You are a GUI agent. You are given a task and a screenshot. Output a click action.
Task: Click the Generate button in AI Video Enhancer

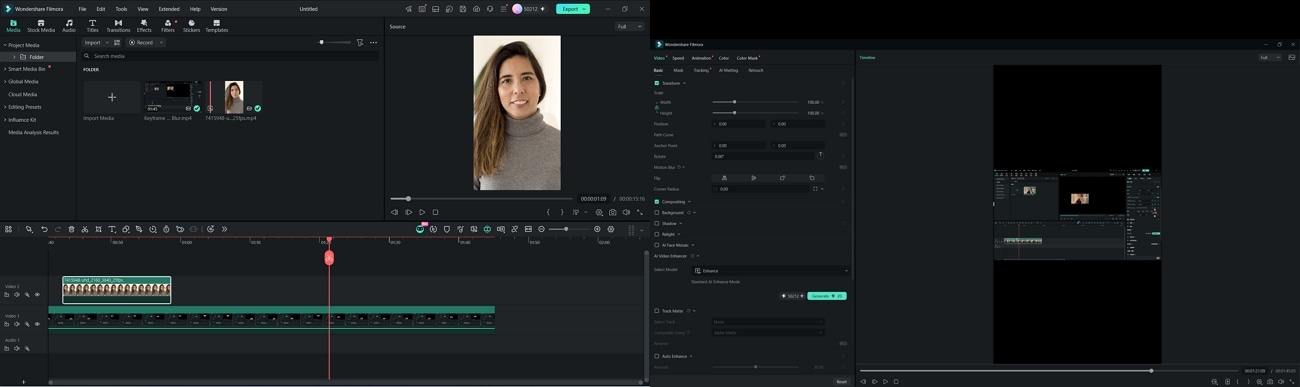[827, 296]
